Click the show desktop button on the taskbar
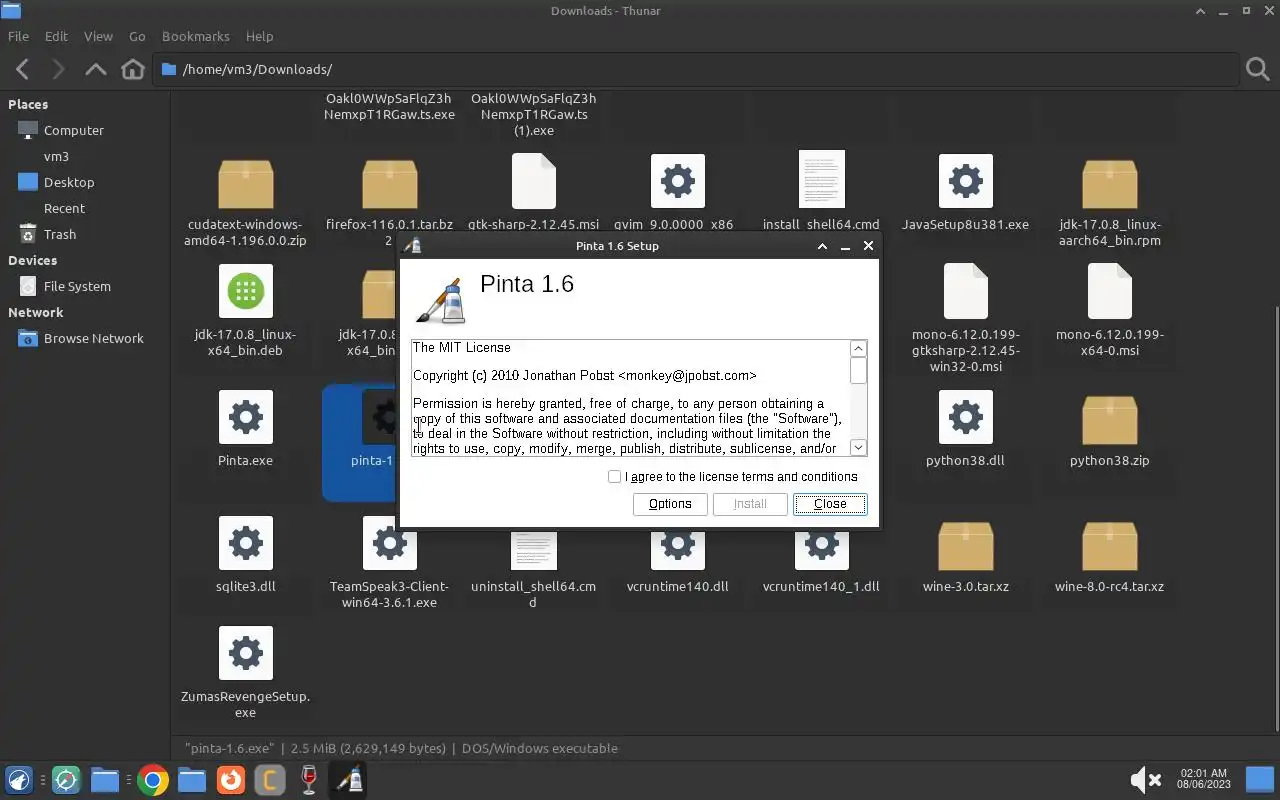Image resolution: width=1280 pixels, height=800 pixels. 1259,780
